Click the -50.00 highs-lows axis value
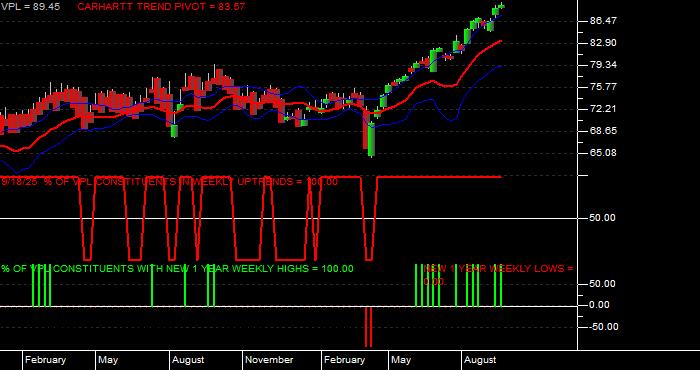Screen dimensions: 700x370 point(604,327)
